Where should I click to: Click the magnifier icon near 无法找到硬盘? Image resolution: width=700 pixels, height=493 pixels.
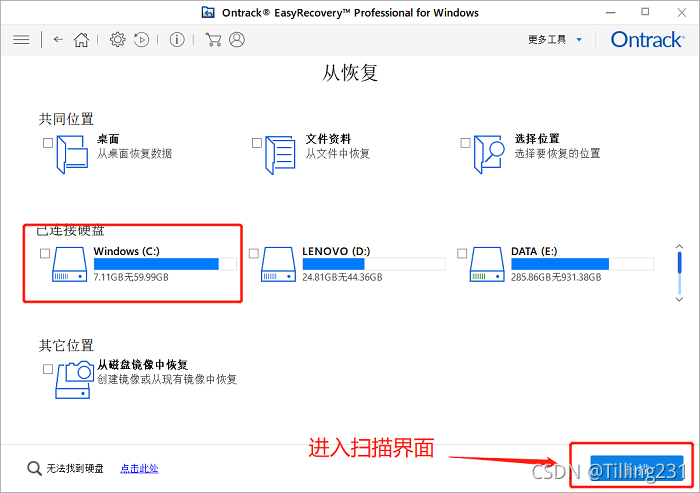coord(34,468)
